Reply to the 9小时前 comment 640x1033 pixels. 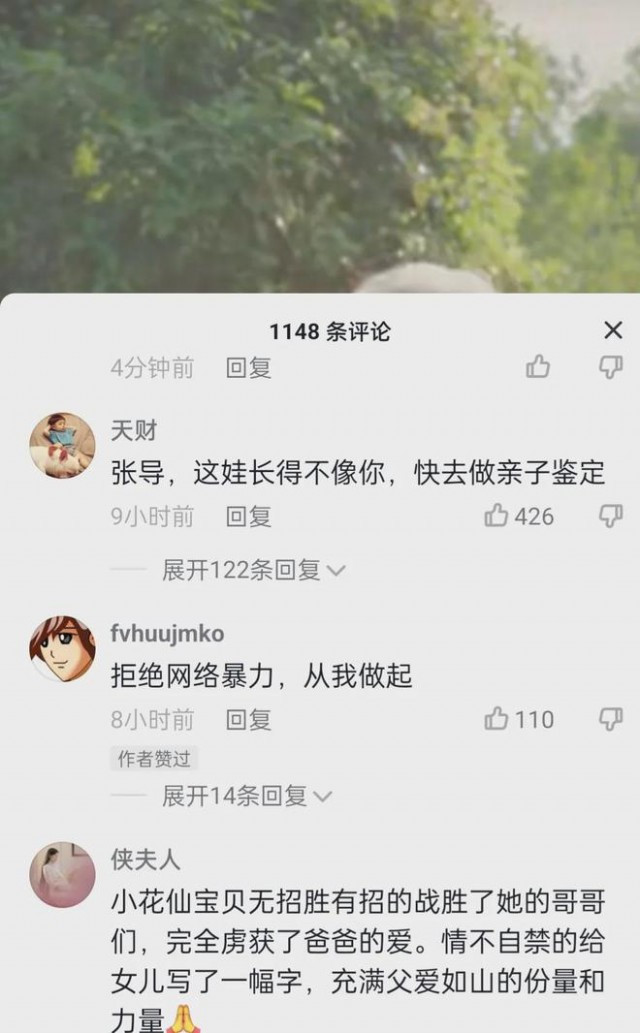(x=248, y=516)
